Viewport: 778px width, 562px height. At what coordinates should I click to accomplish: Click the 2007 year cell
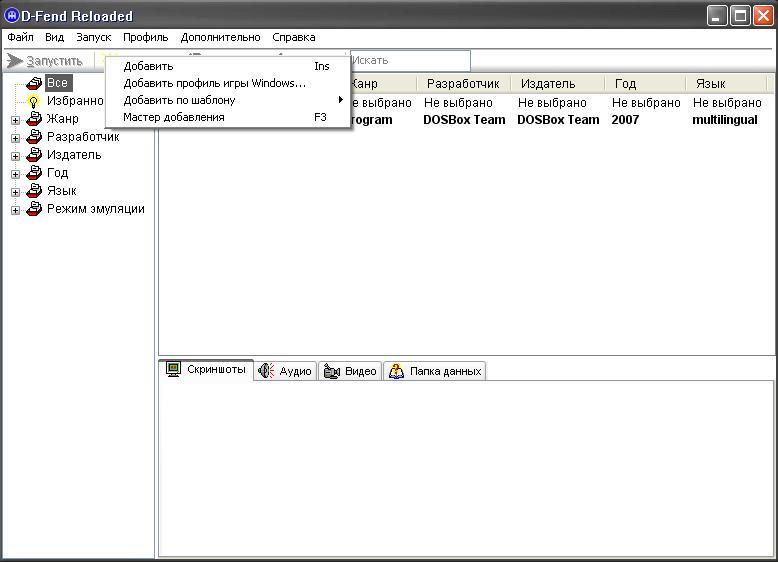click(625, 120)
